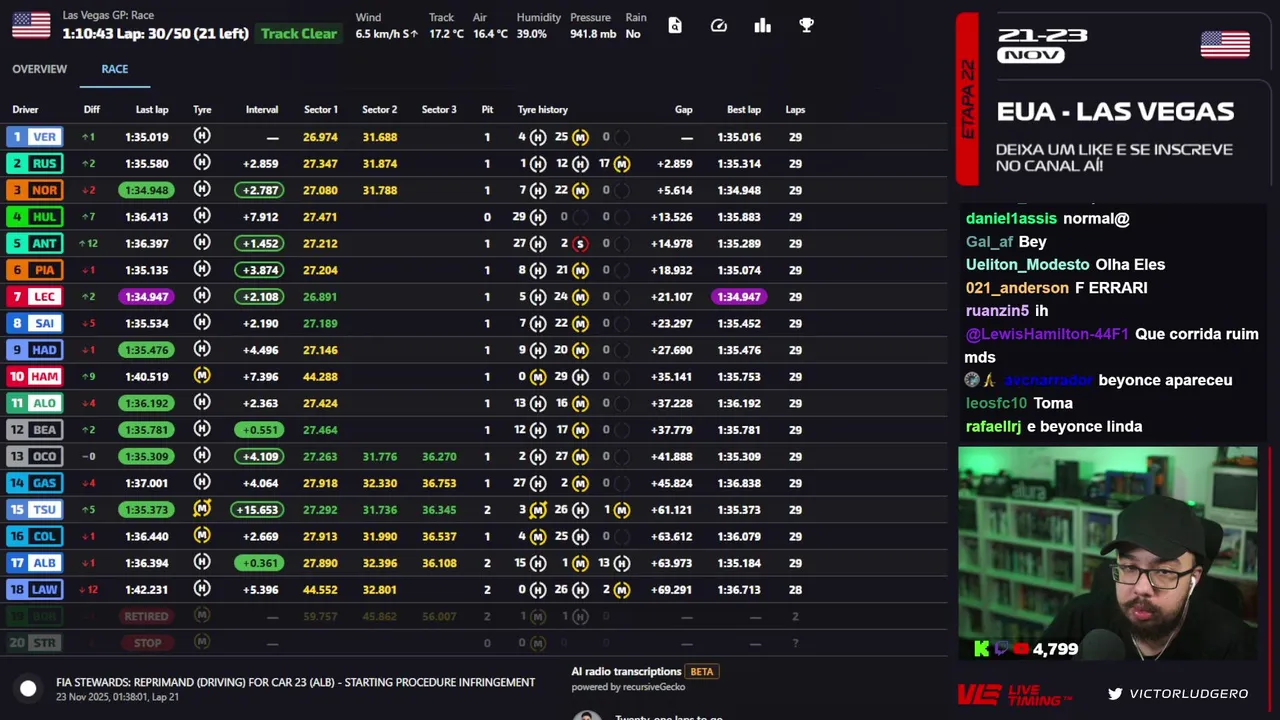Click the hard tyre icon in PIA row
1280x720 pixels.
[x=202, y=269]
